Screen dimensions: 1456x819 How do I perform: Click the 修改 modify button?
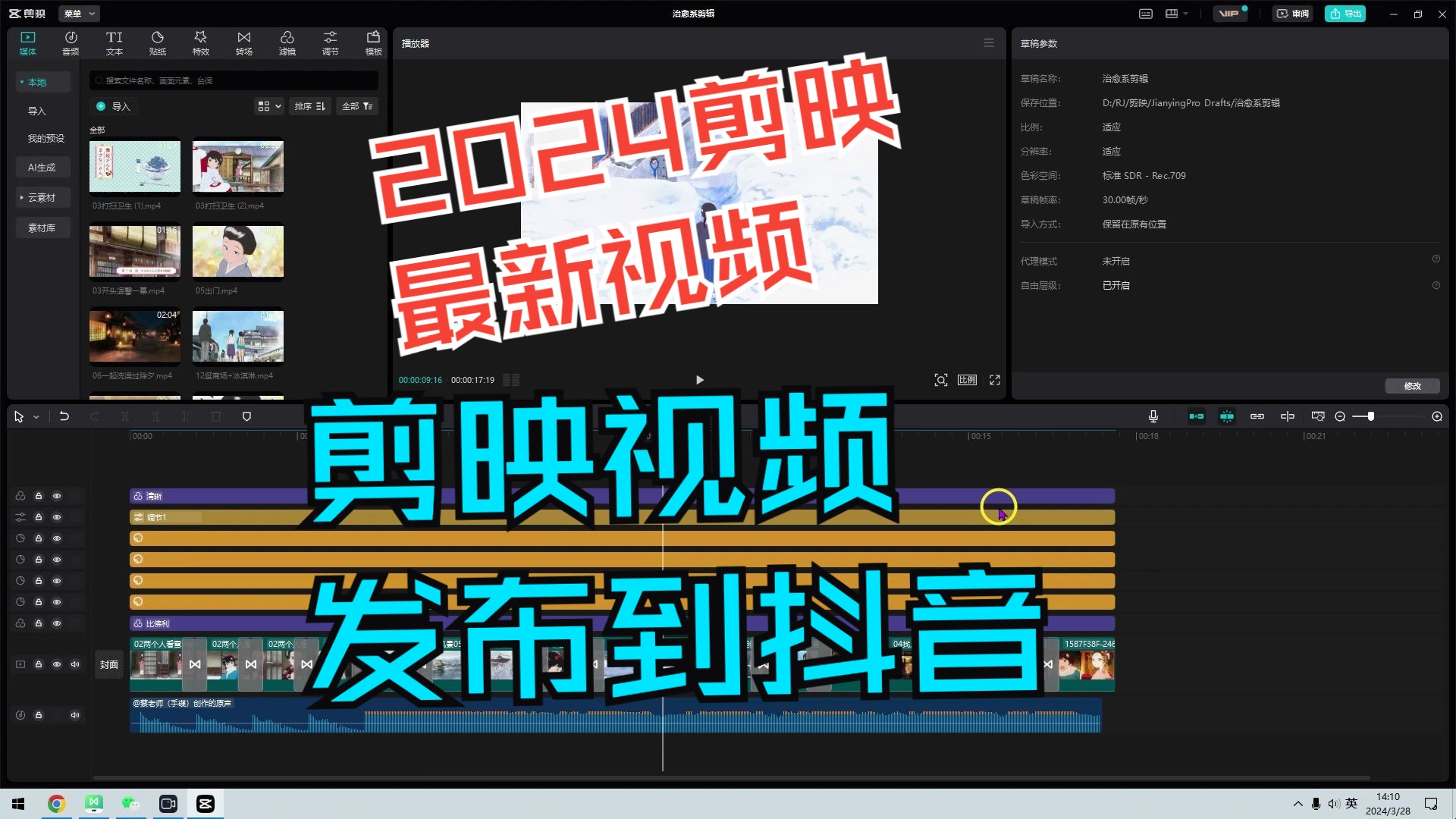1412,386
